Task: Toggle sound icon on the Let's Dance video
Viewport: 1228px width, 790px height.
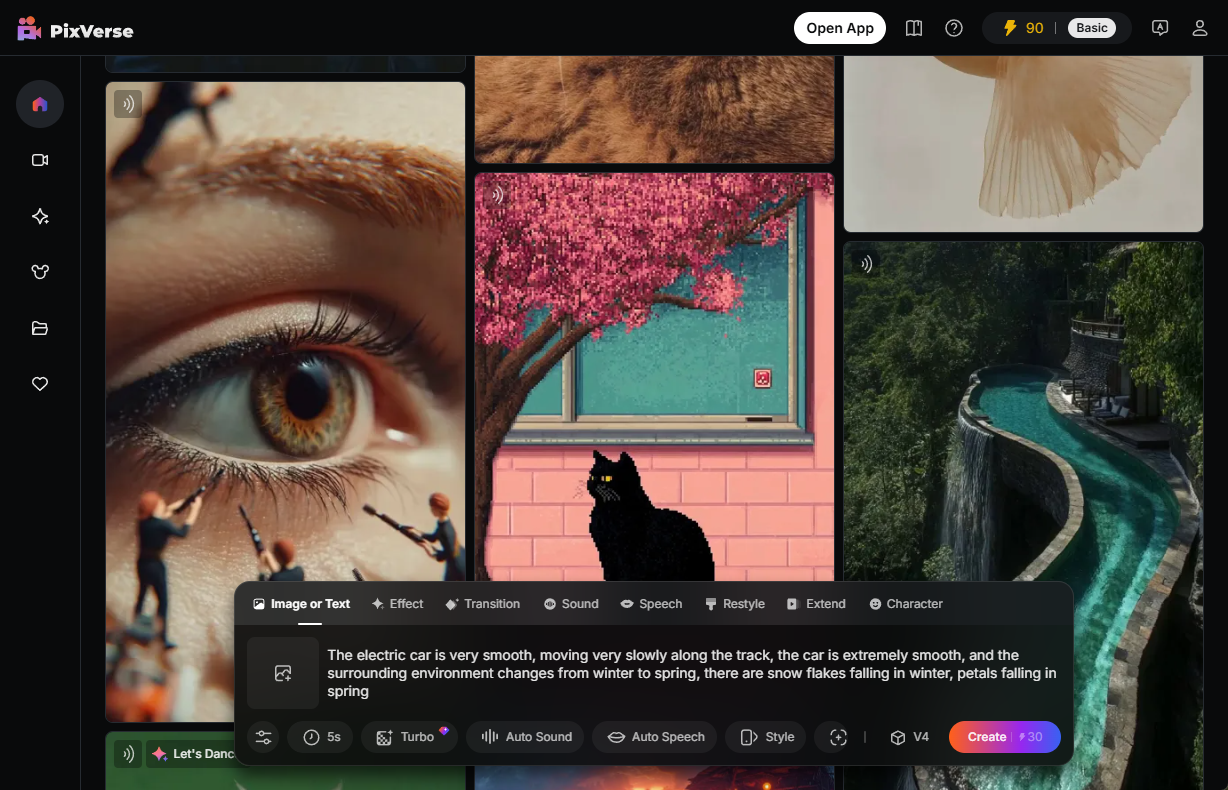Action: point(128,754)
